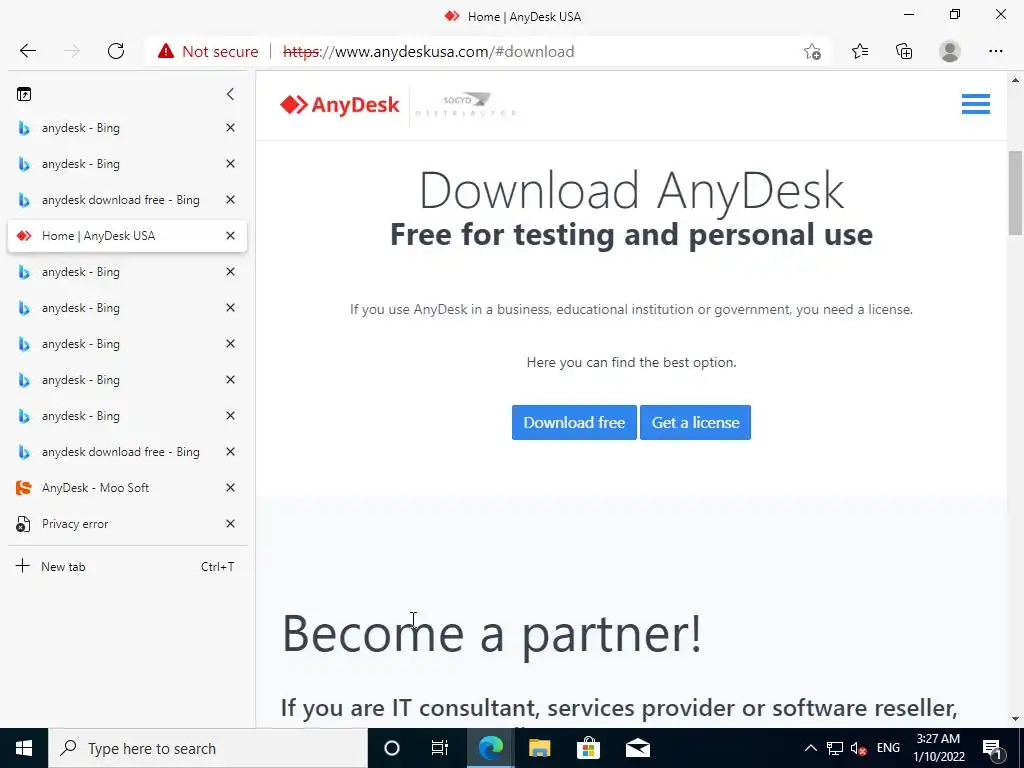Click the Download free button
The image size is (1024, 768).
(574, 423)
